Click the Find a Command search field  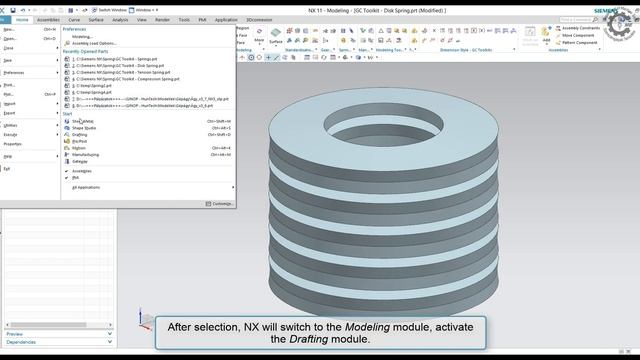coord(578,20)
